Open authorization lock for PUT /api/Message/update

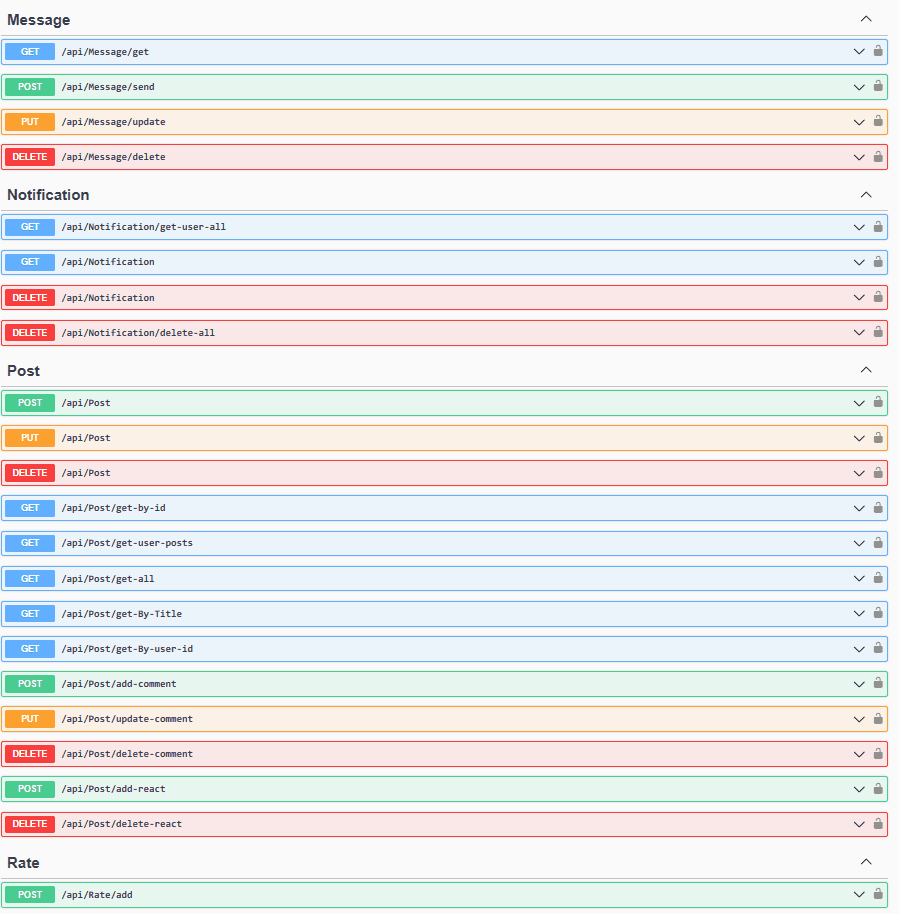coord(877,121)
